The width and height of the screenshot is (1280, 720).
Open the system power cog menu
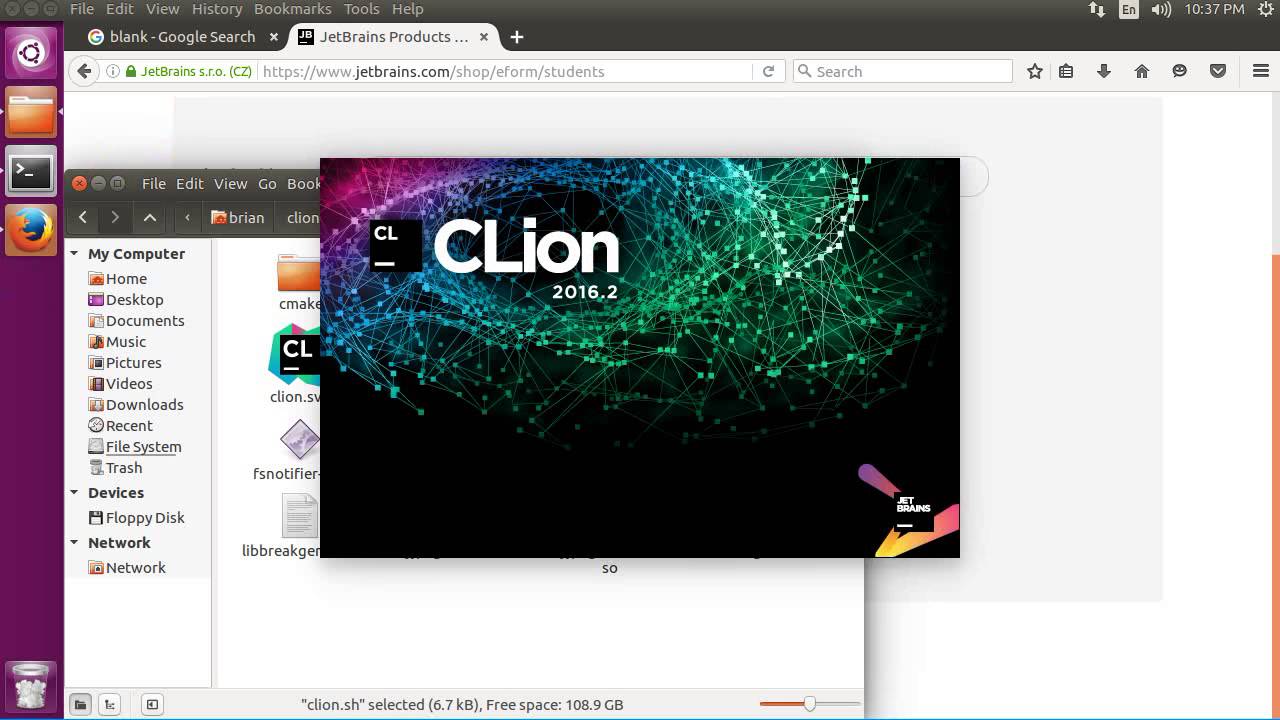[1265, 9]
